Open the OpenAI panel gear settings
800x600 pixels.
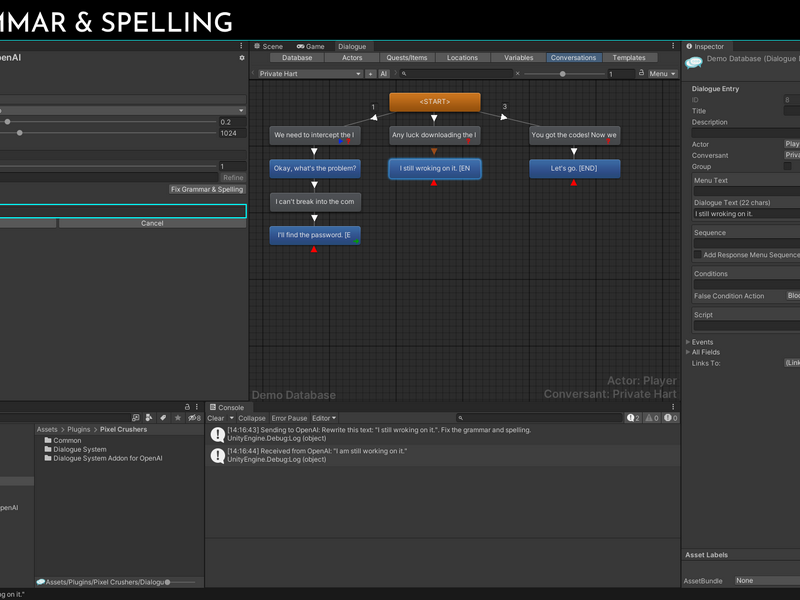point(242,58)
